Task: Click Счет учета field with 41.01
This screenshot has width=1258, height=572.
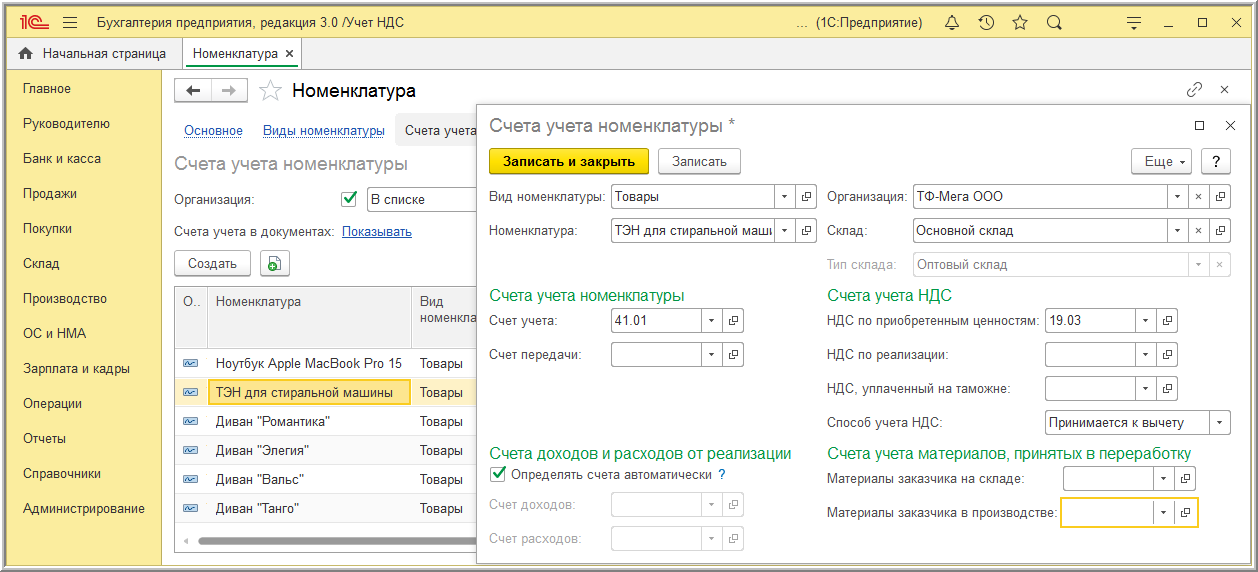Action: click(655, 321)
